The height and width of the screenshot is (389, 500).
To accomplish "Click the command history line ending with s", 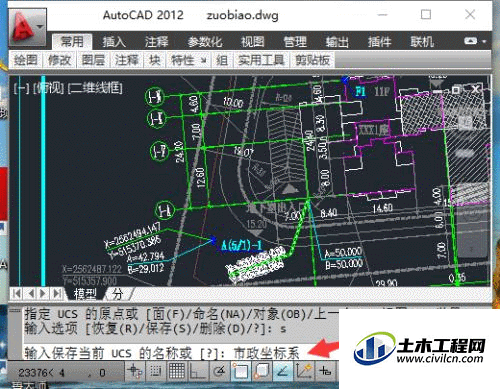I will [x=155, y=329].
